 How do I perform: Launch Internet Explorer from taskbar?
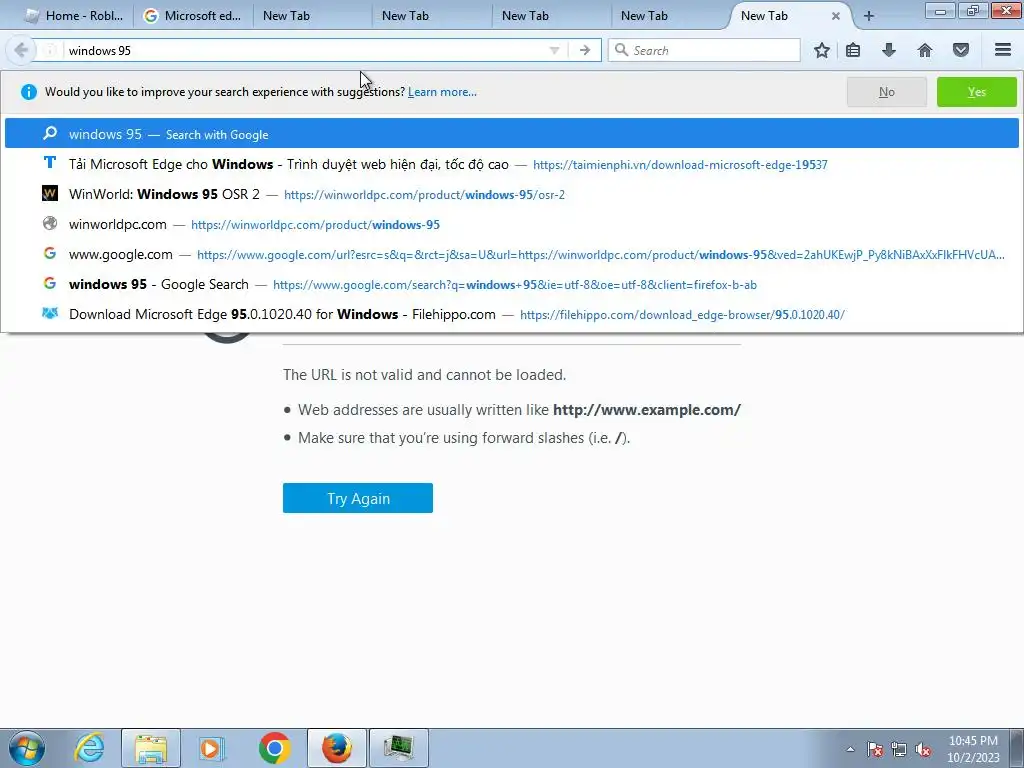pos(89,748)
